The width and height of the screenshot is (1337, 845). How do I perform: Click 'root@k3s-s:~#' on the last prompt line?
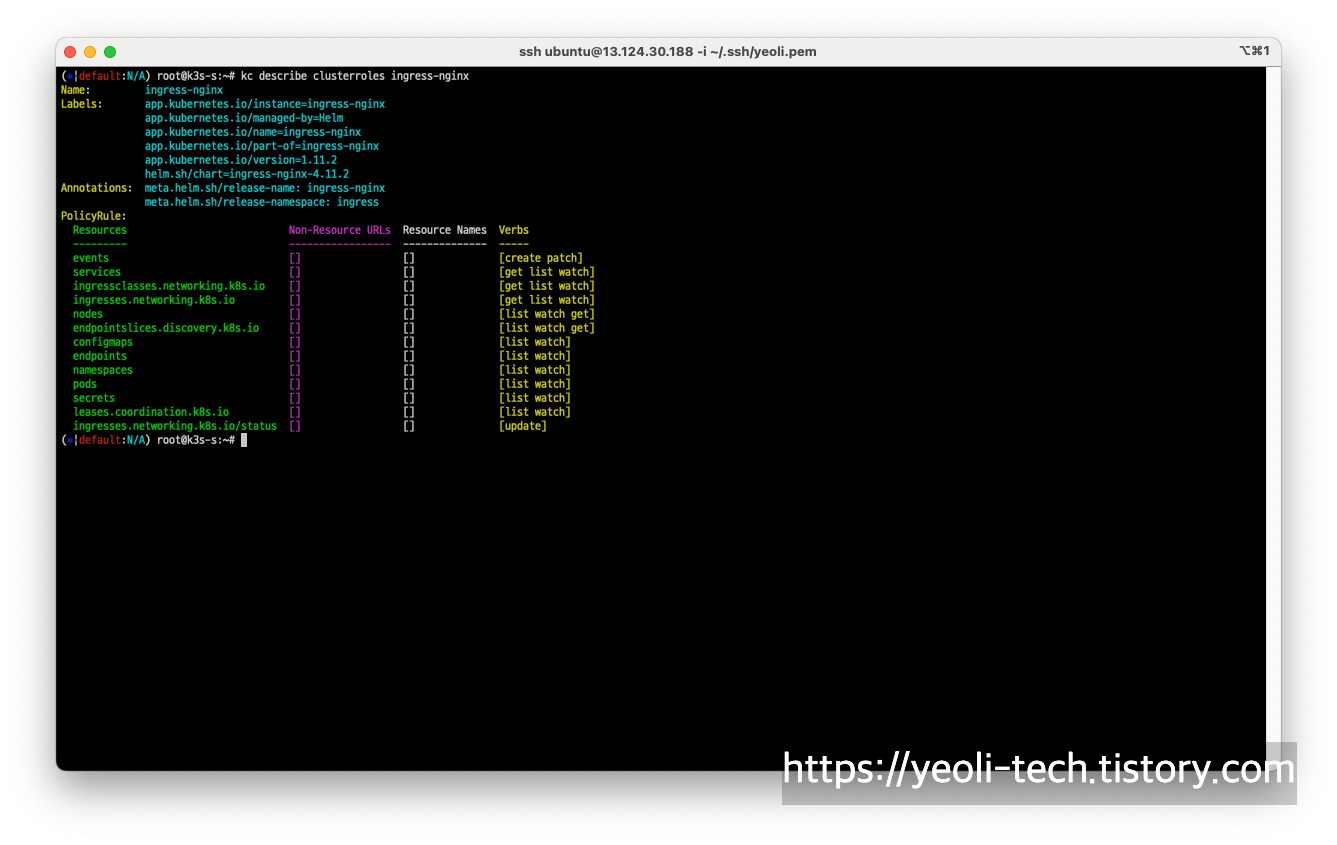click(x=196, y=440)
